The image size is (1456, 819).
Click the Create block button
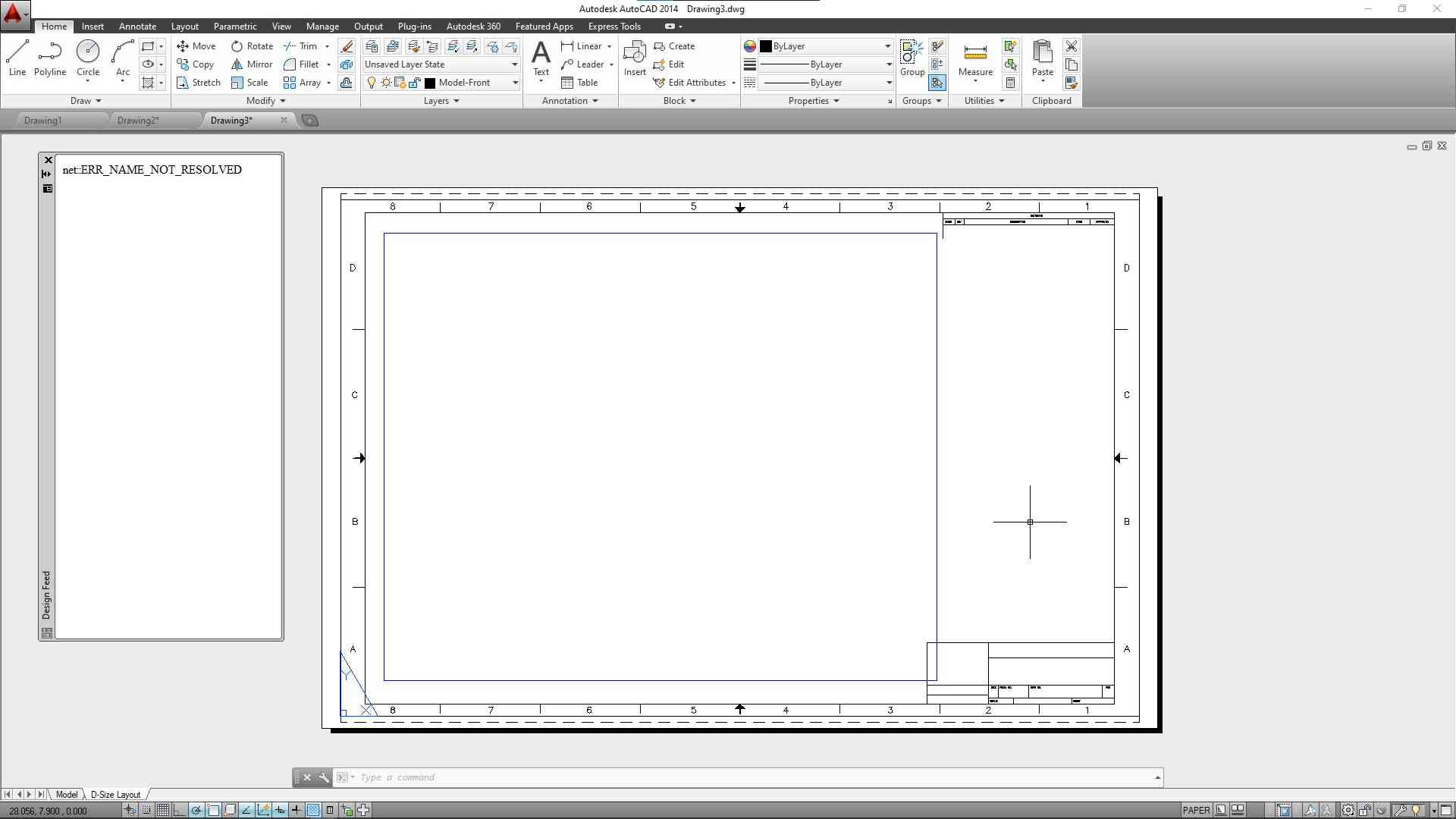click(x=674, y=46)
